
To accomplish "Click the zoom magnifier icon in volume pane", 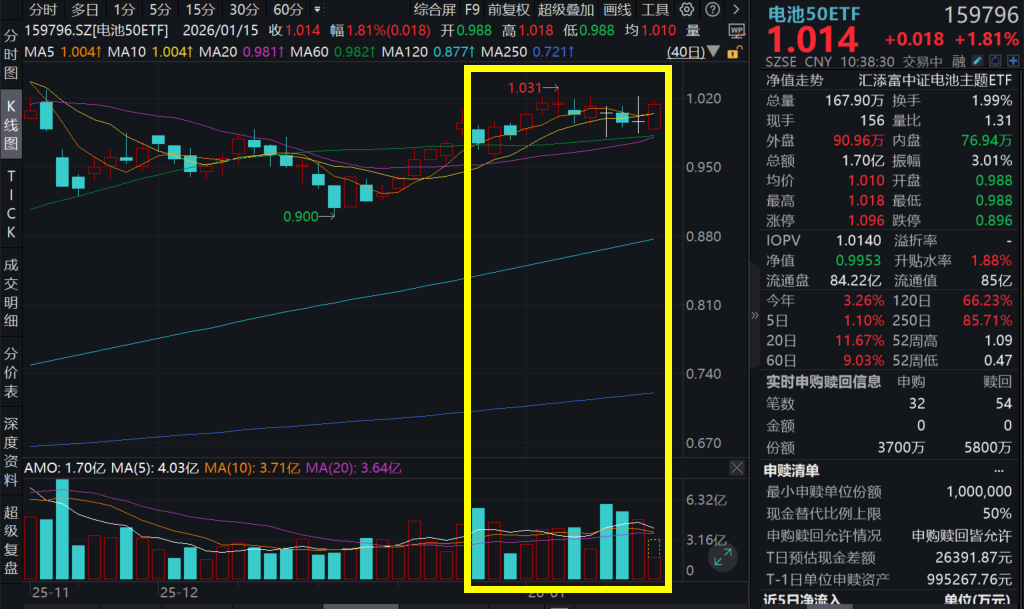I will pyautogui.click(x=722, y=556).
